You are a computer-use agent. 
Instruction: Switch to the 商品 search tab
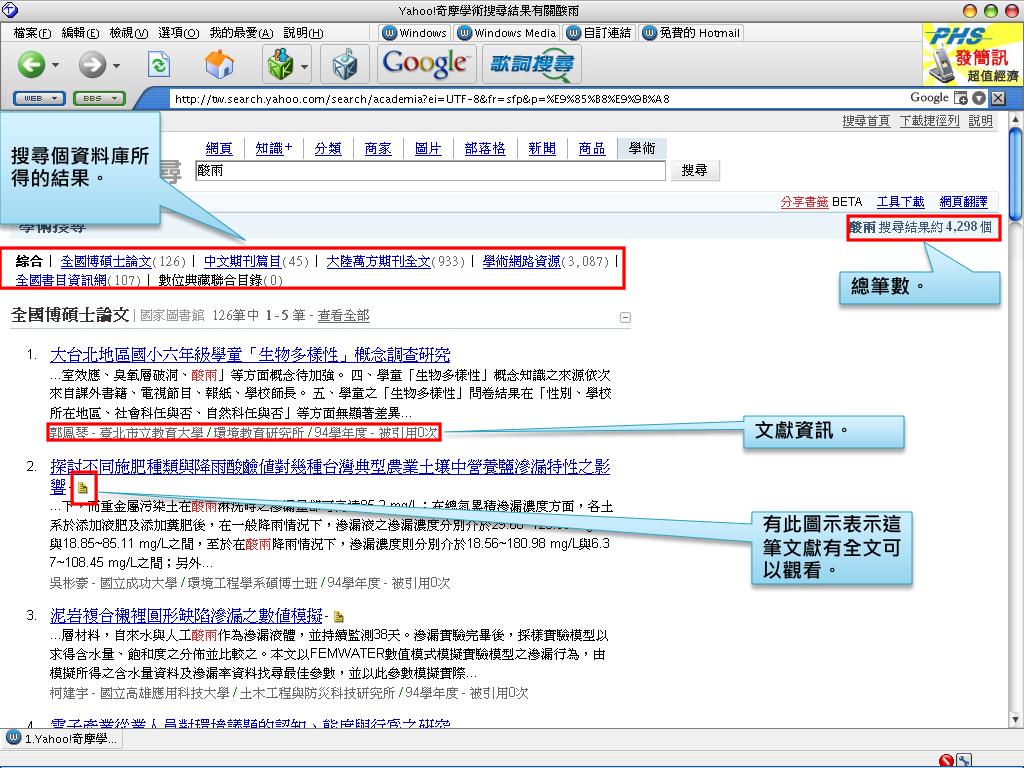(592, 148)
